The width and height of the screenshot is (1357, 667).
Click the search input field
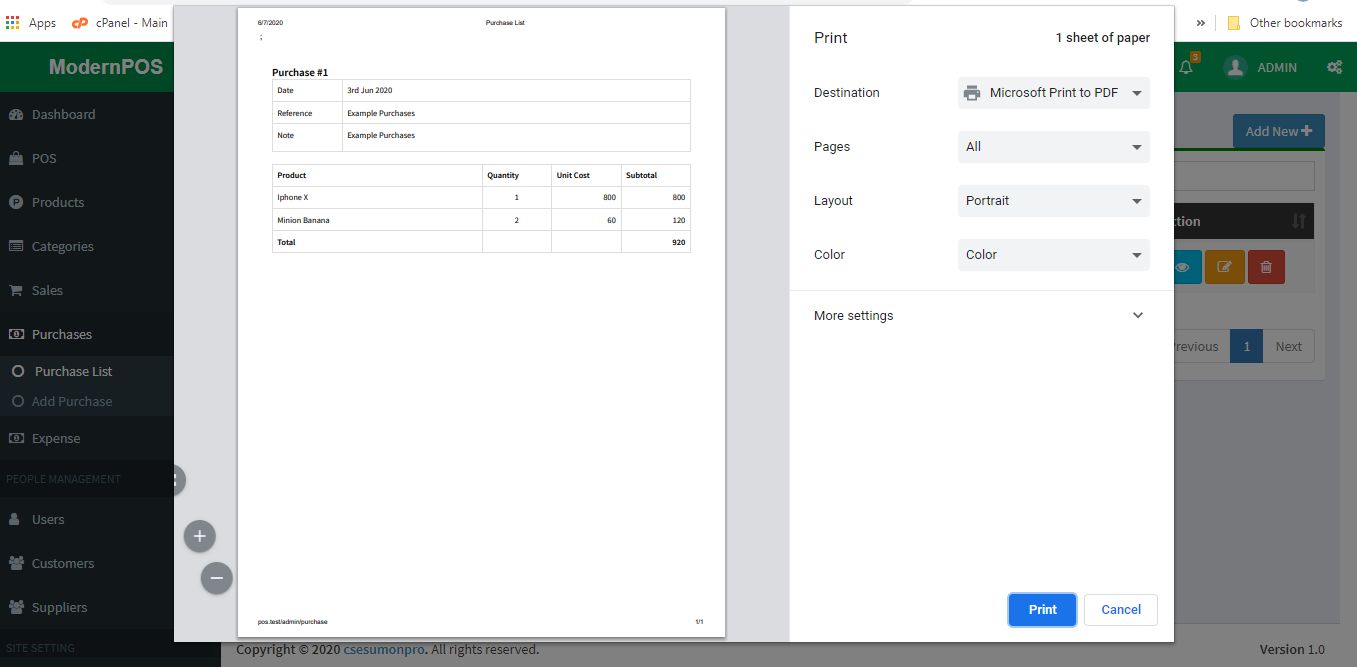[1244, 176]
